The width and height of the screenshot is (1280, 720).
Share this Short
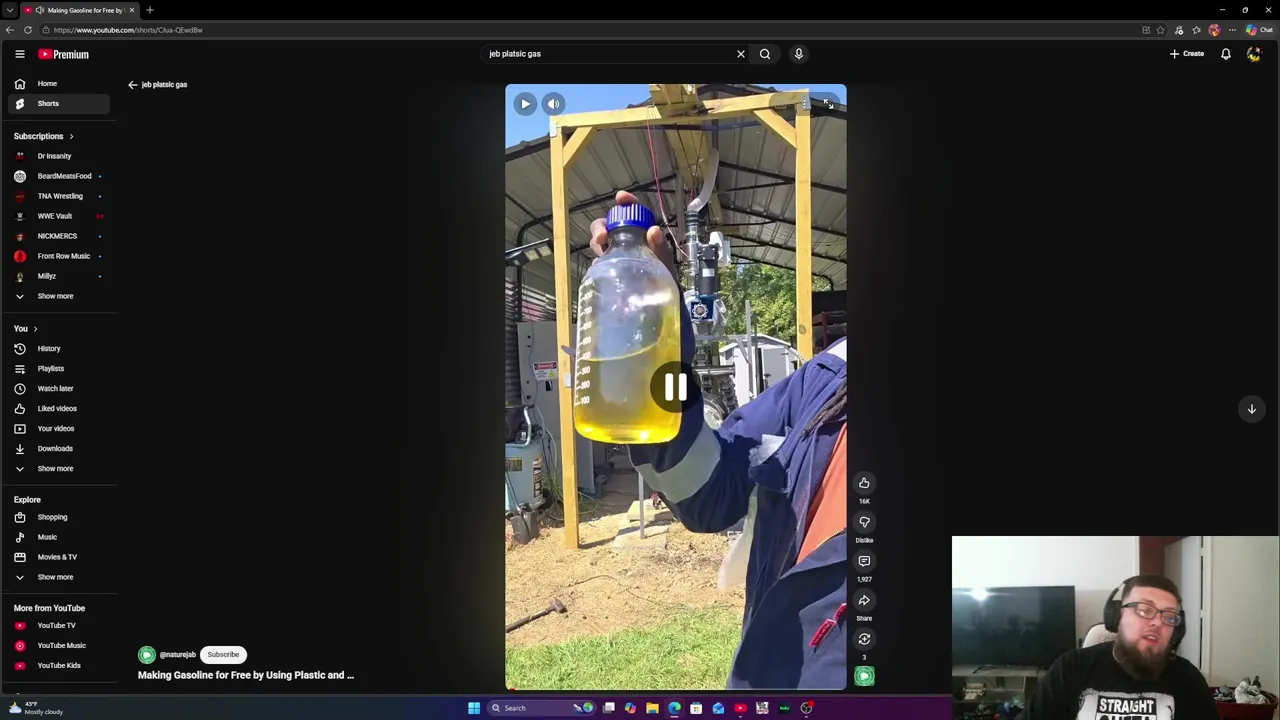tap(864, 600)
